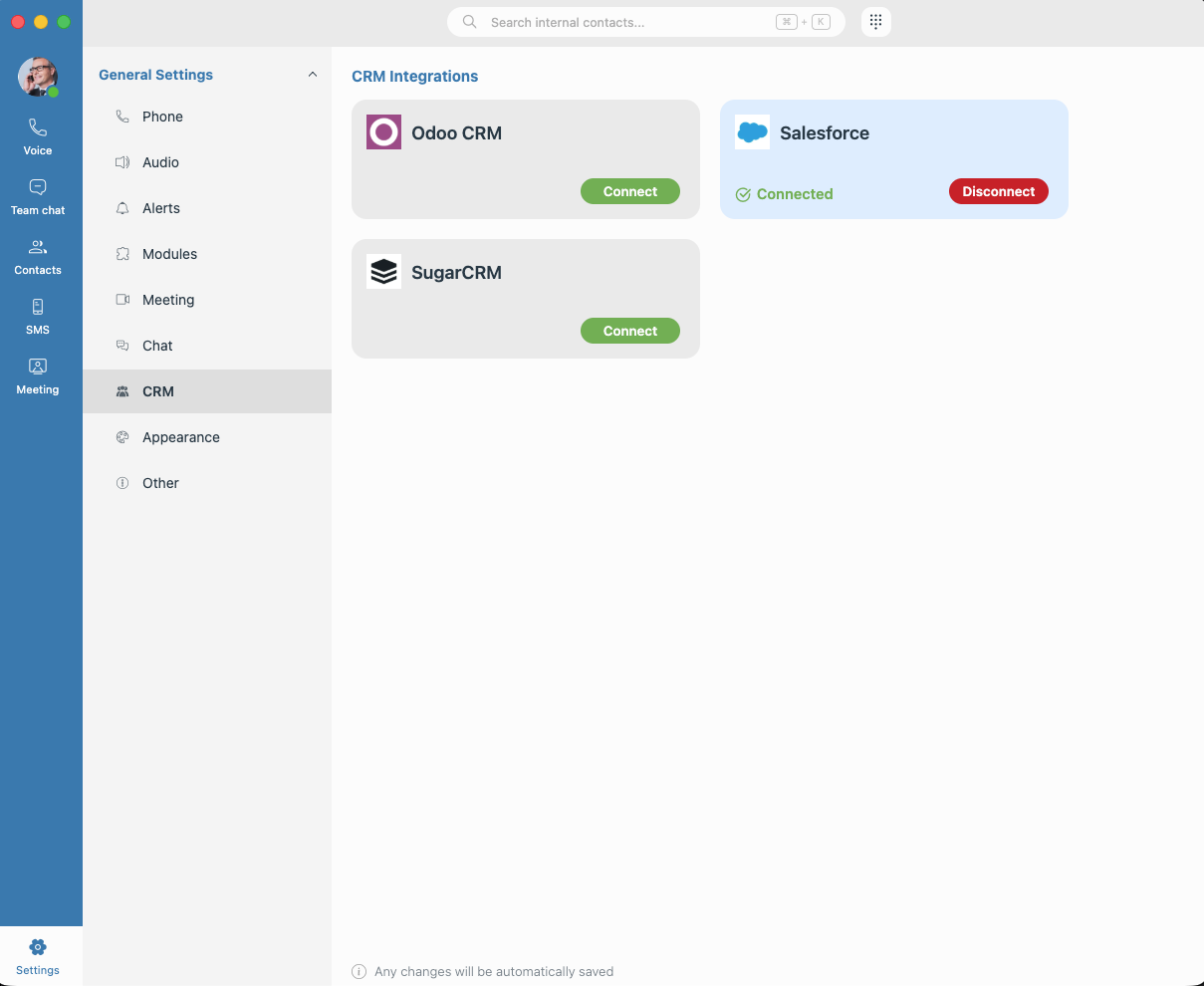Open the Contacts panel
1204x986 pixels.
37,255
